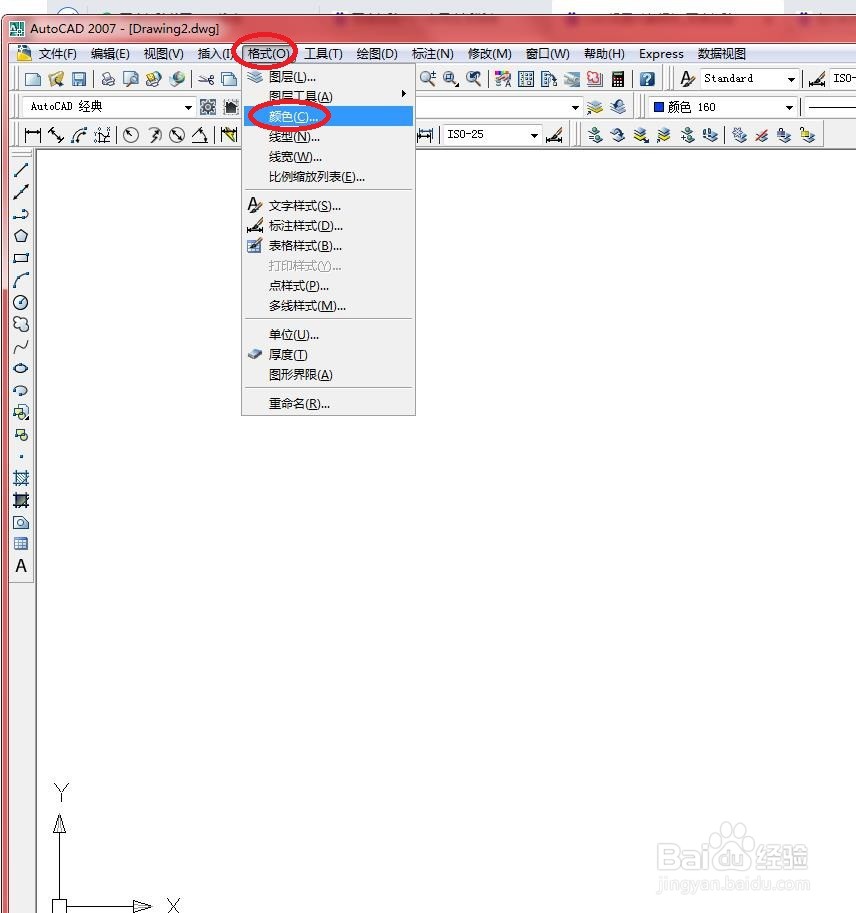Click the Open file icon
The width and height of the screenshot is (856, 913).
[56, 79]
